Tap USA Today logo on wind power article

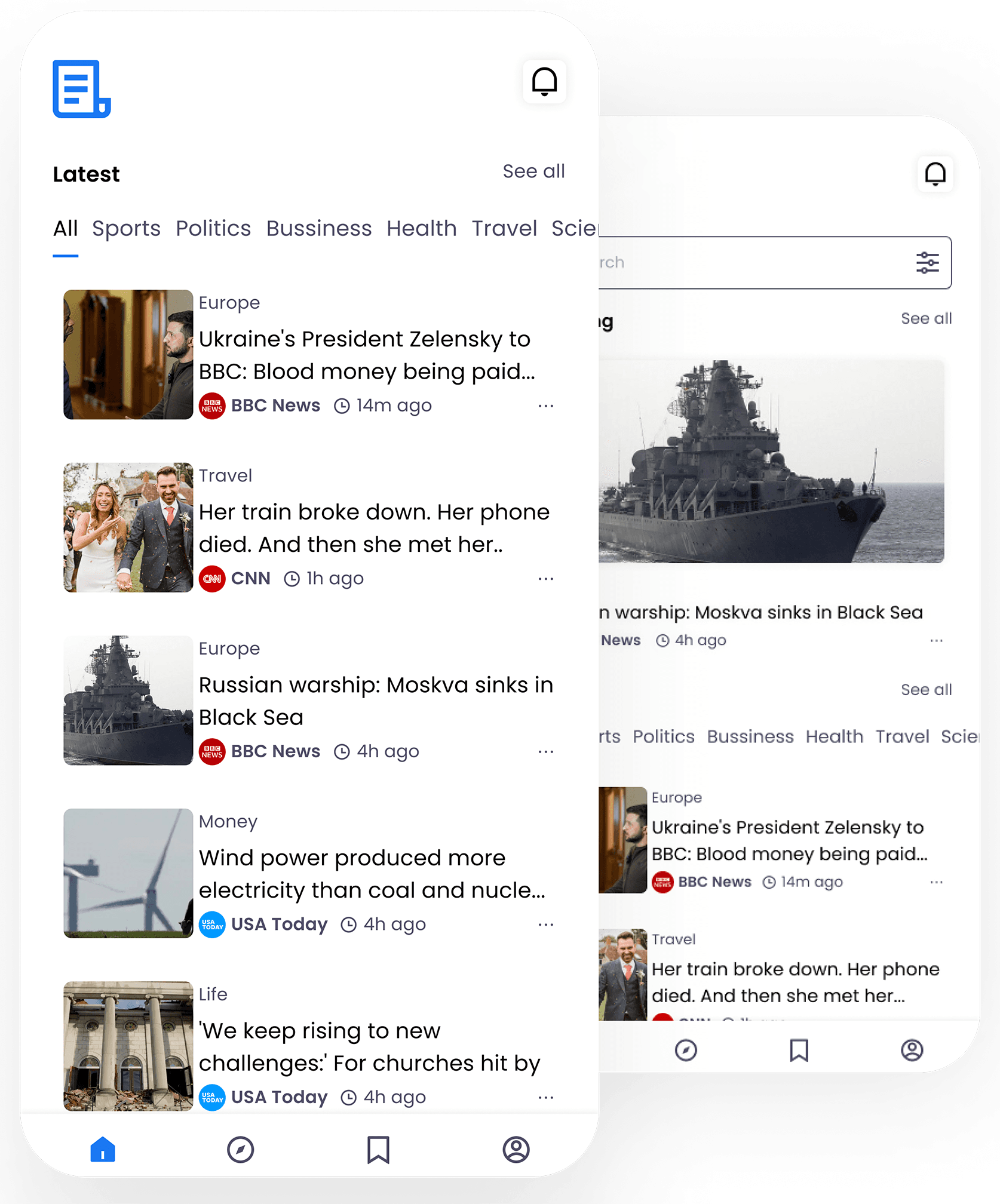tap(212, 924)
